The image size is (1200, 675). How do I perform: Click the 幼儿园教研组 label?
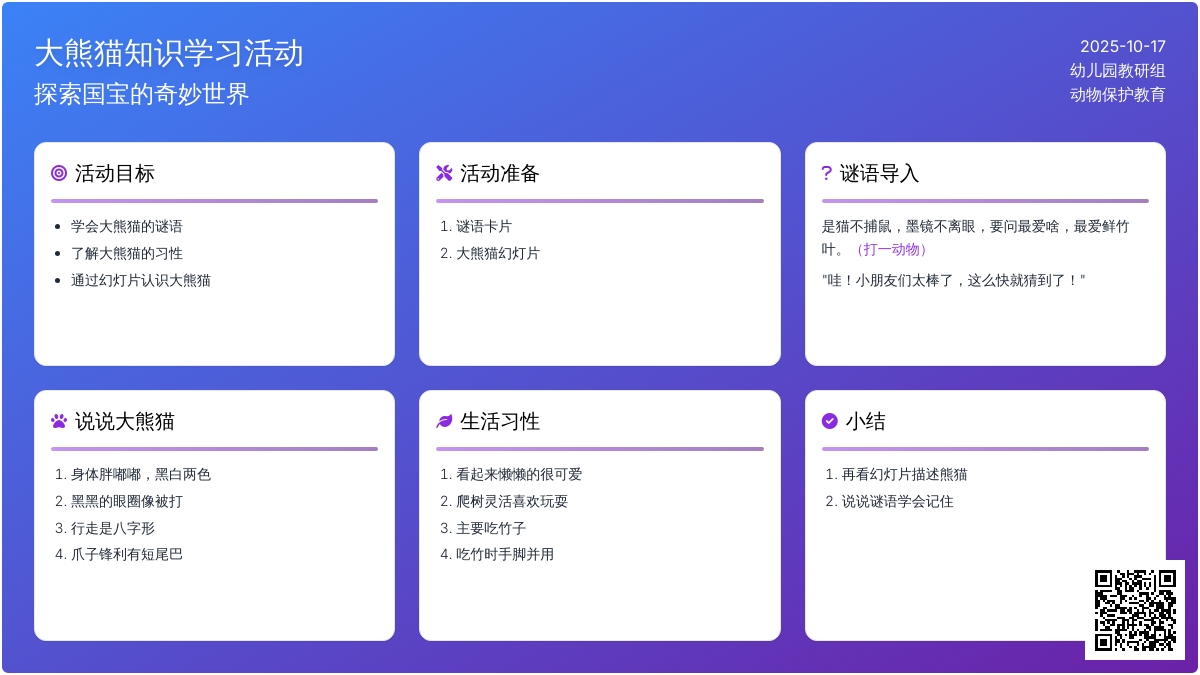coord(1117,70)
